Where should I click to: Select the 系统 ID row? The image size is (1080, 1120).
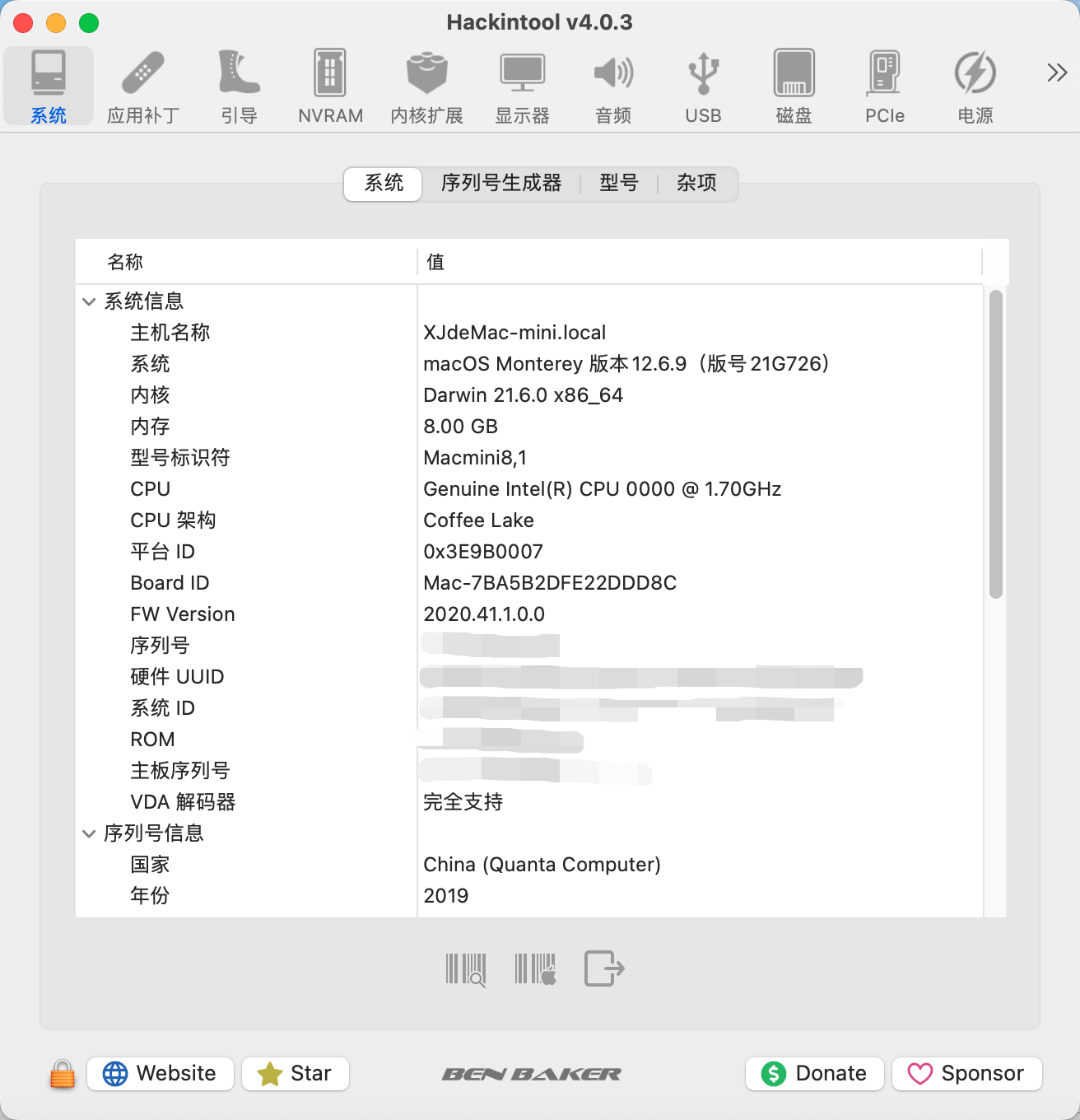coord(530,708)
